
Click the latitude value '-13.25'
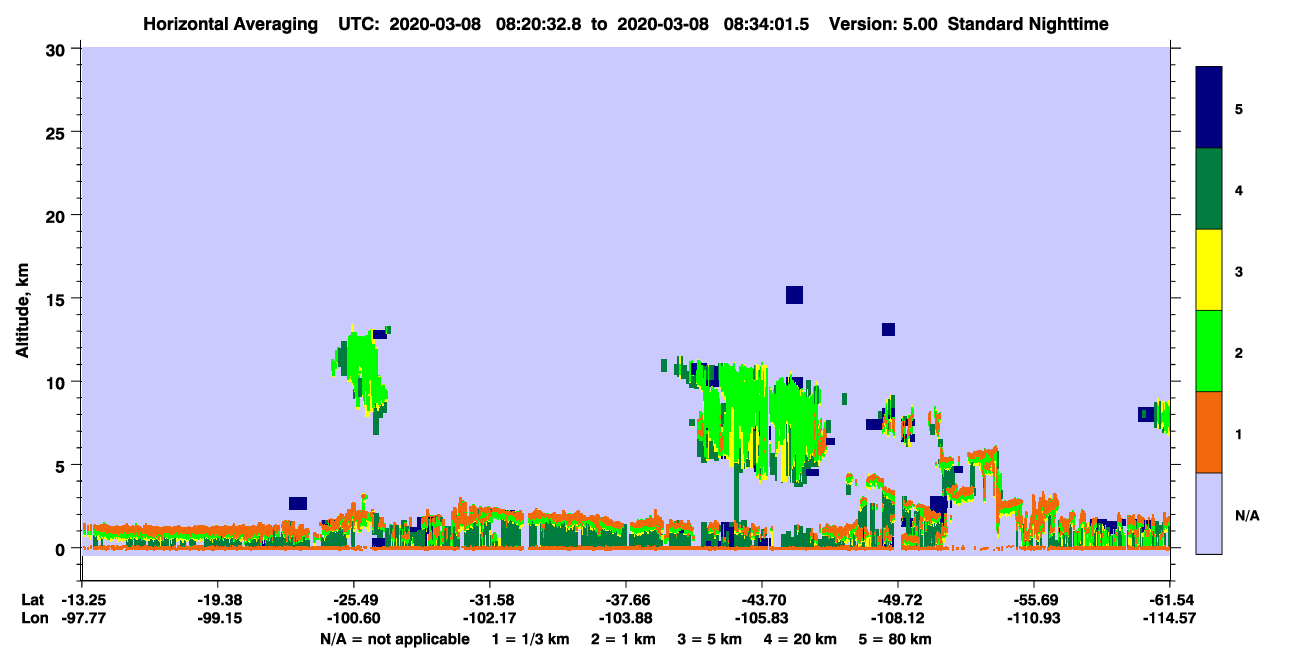point(83,600)
